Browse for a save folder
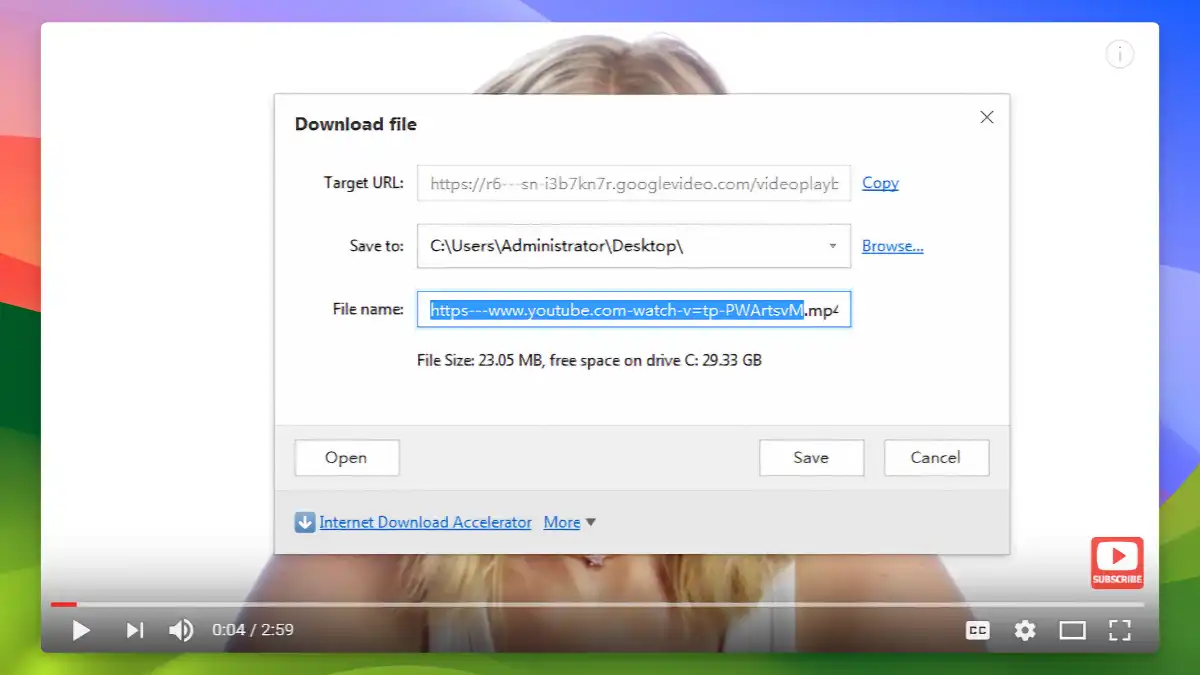 coord(892,245)
